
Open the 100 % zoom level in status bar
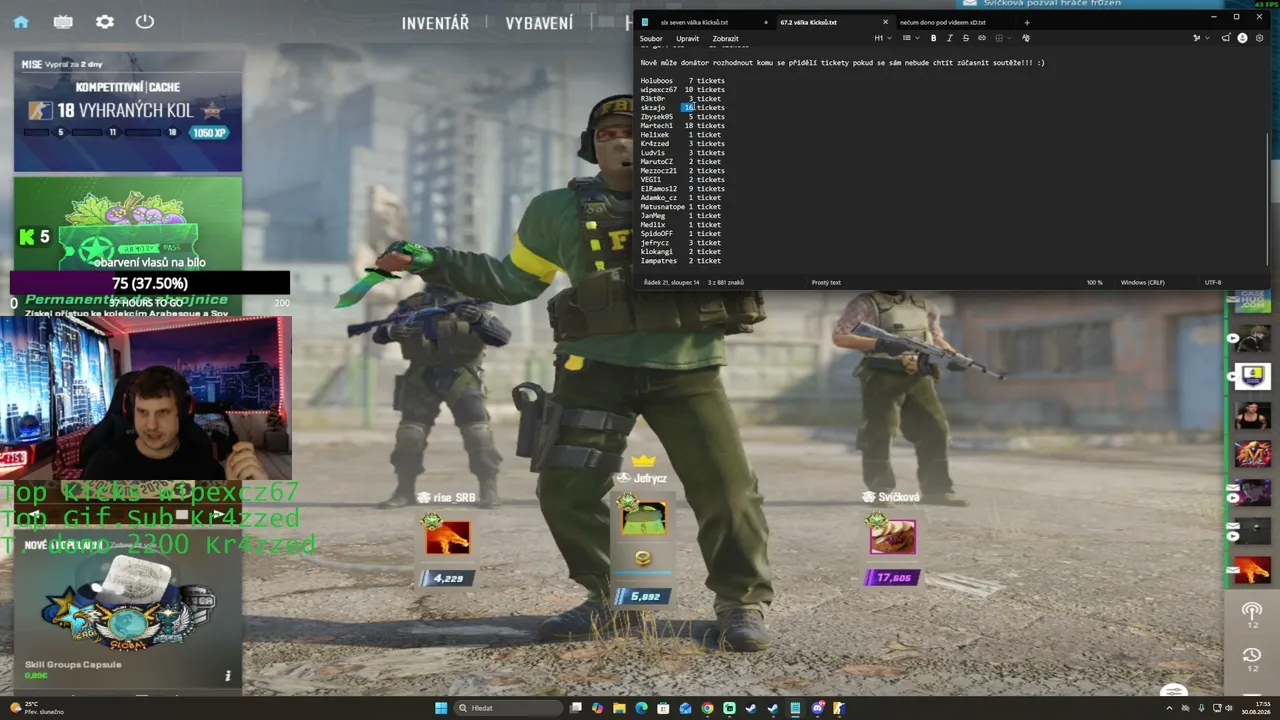(1095, 282)
